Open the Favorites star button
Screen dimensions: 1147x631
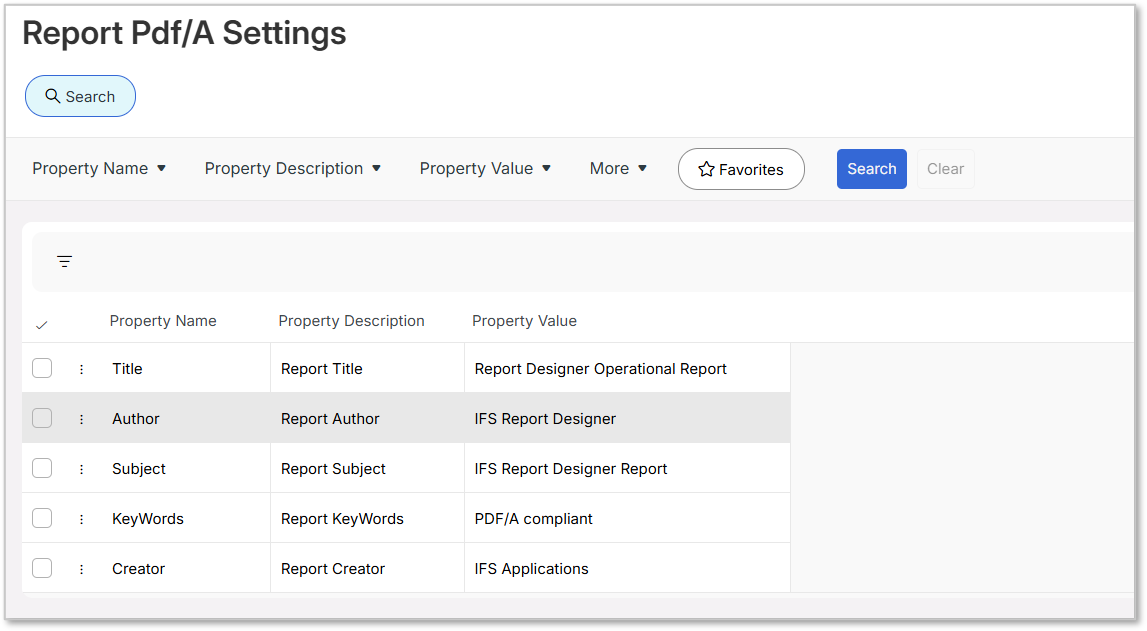click(x=741, y=170)
